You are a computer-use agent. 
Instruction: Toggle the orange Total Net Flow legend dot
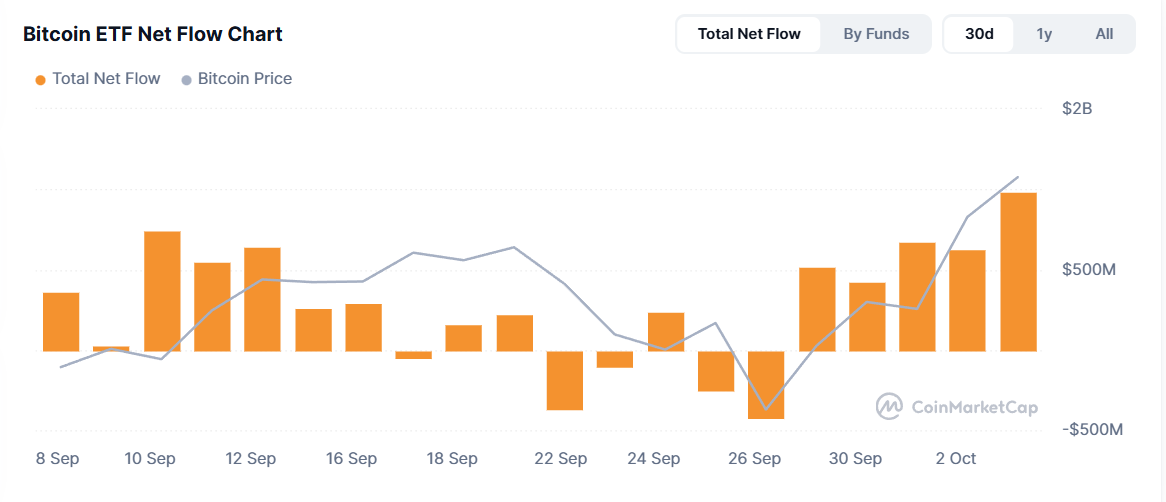tap(40, 79)
